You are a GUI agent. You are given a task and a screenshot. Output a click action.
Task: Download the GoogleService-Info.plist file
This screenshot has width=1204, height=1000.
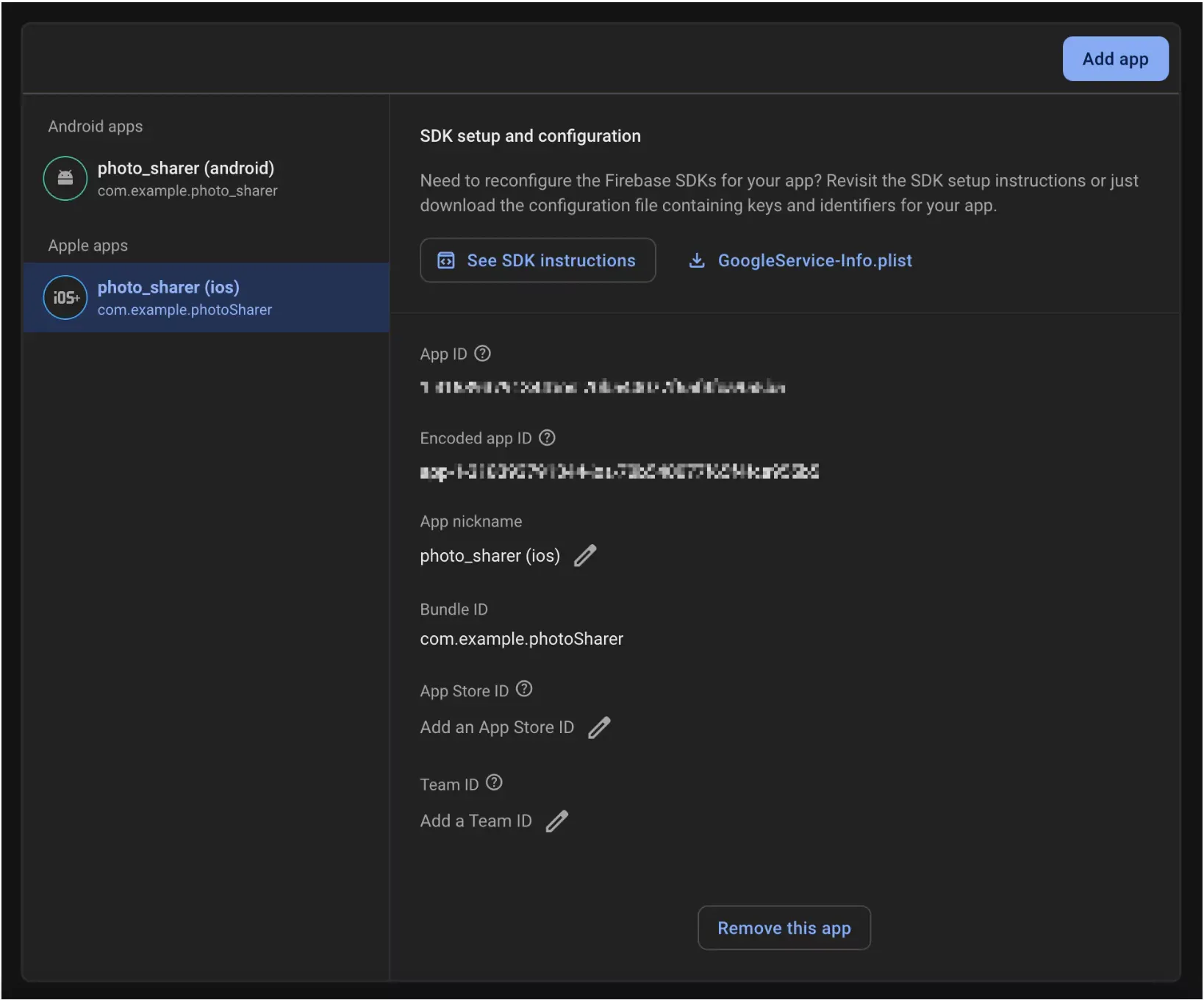pyautogui.click(x=814, y=260)
